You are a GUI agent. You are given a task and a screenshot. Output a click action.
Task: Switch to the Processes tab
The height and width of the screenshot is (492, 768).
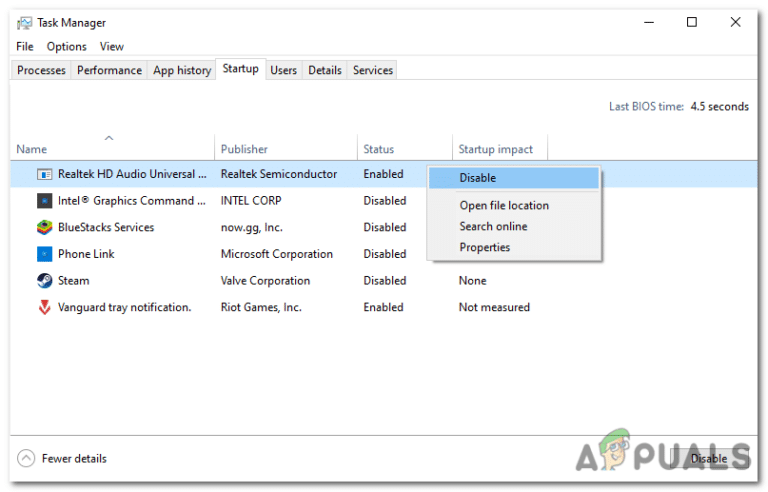[x=41, y=70]
